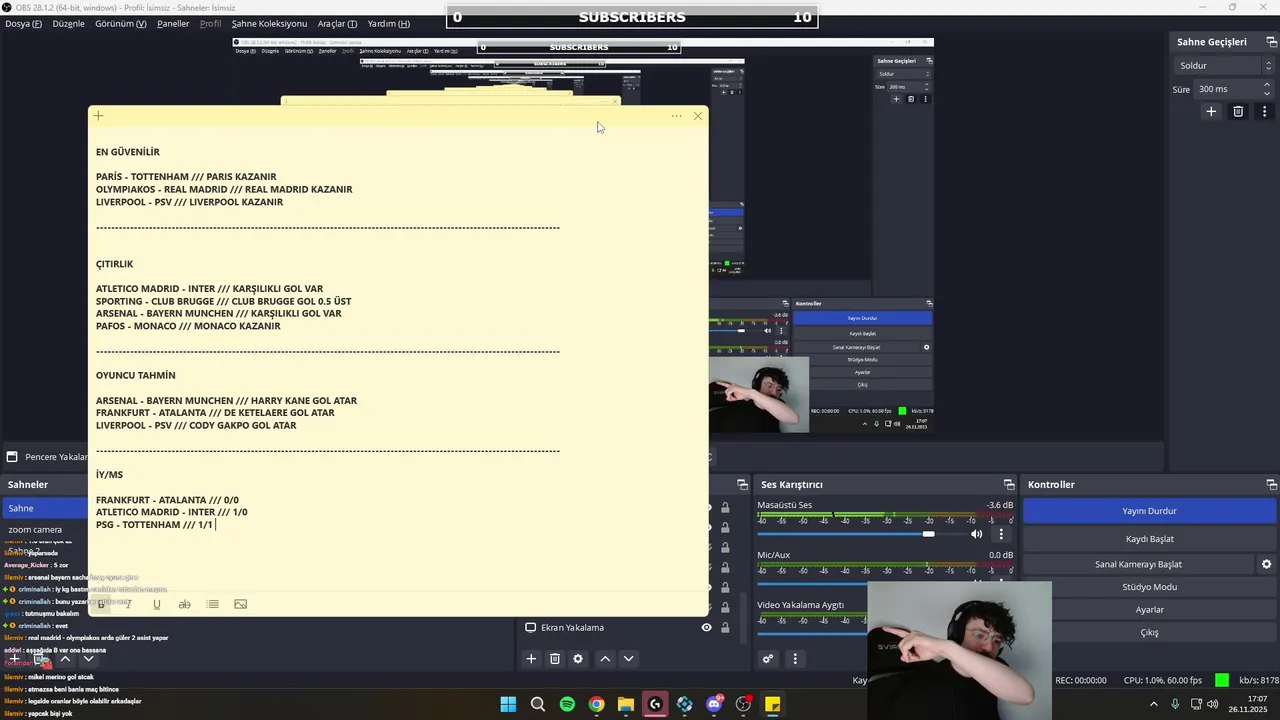Screen dimensions: 1280x720
Task: Add a new scene transition with plus icon
Action: [1211, 111]
